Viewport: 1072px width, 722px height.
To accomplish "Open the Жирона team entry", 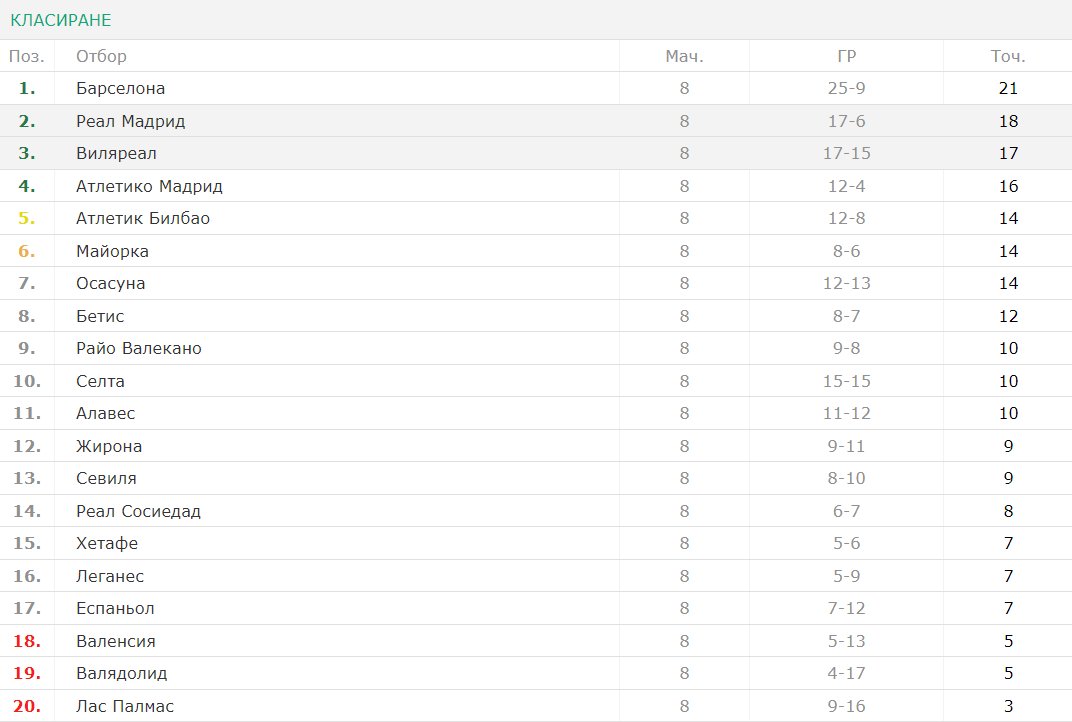I will point(109,446).
